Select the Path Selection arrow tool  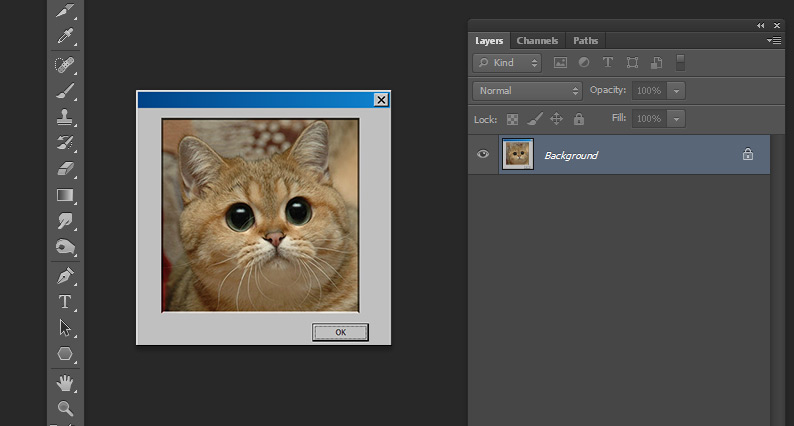click(x=65, y=328)
